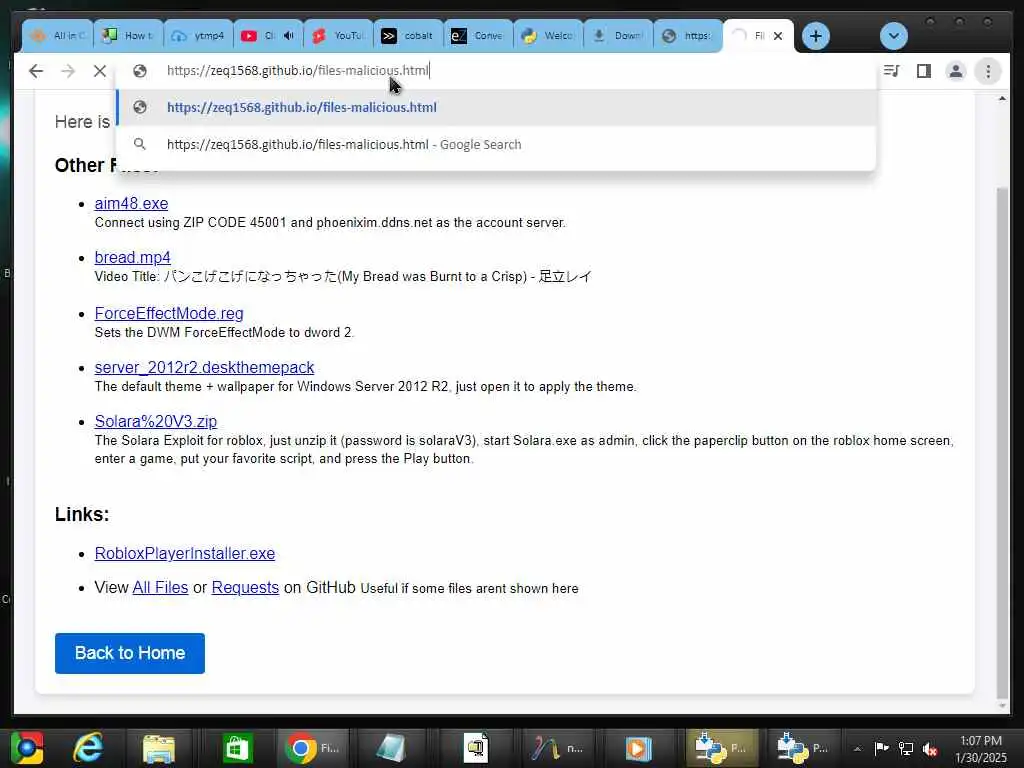1024x768 pixels.
Task: Open the ForceEffectMode.reg link
Action: pyautogui.click(x=169, y=313)
